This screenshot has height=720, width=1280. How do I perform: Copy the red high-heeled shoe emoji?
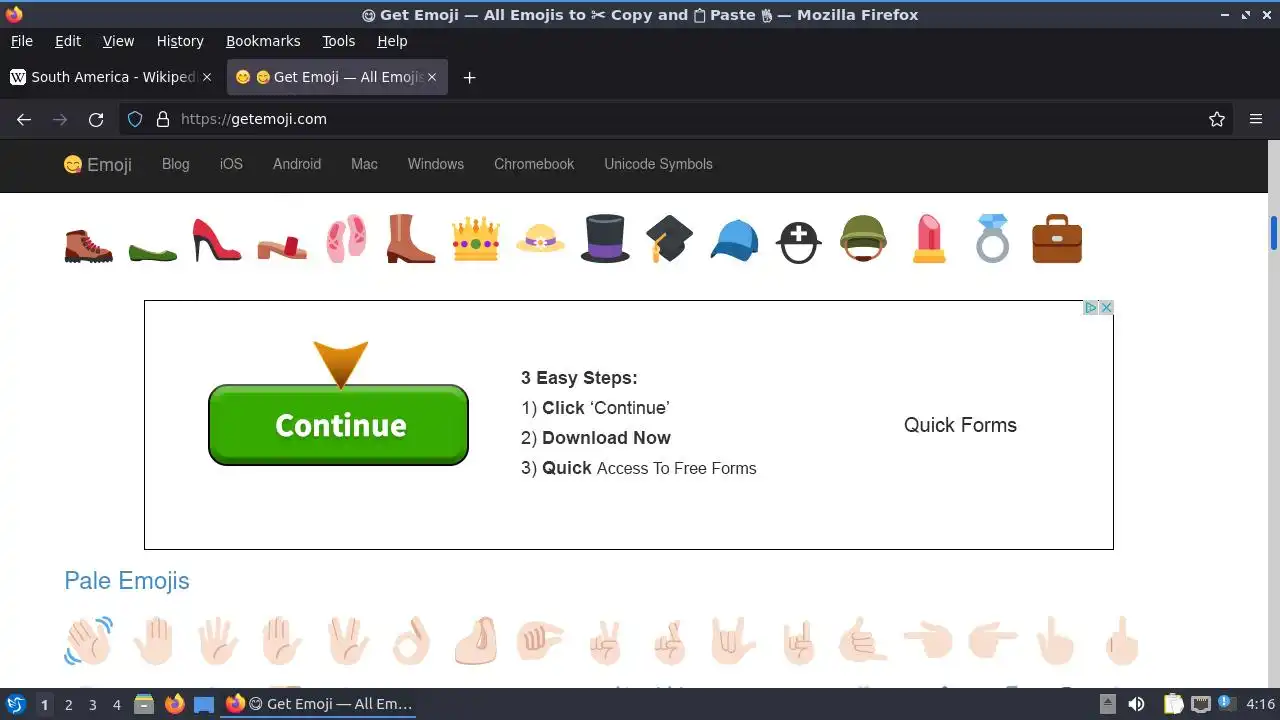(x=217, y=241)
